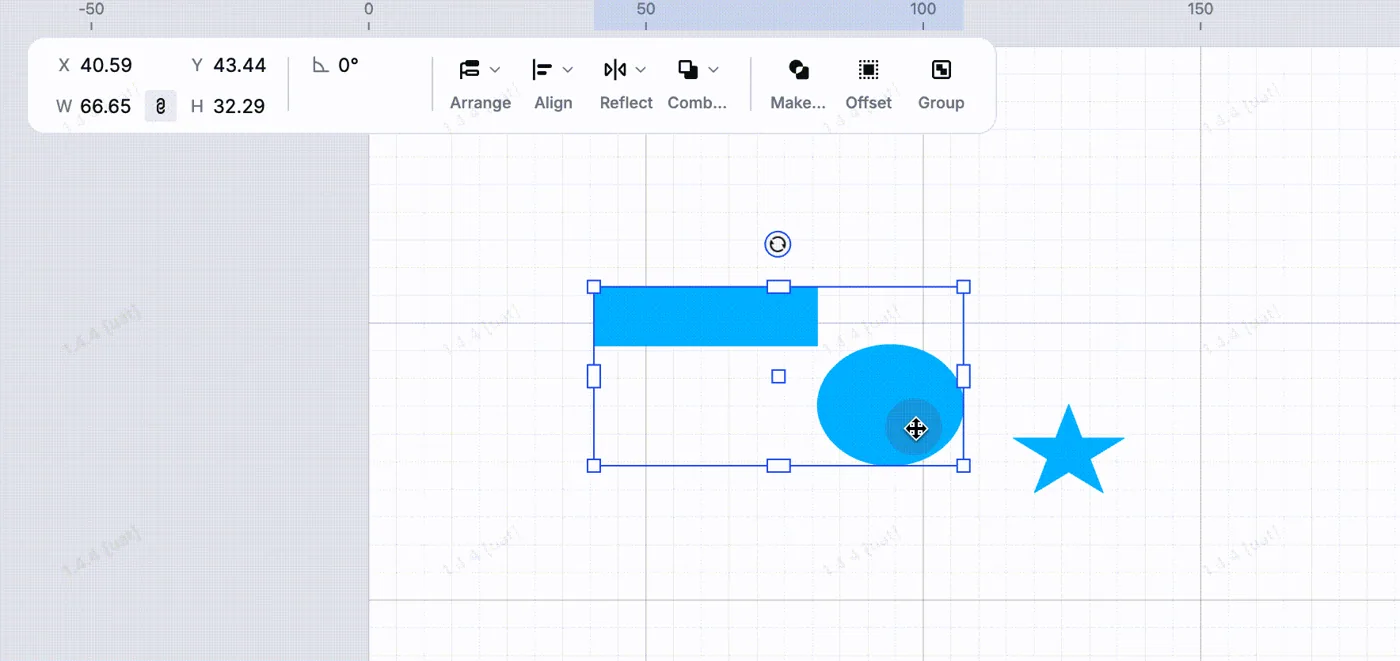Click the Combine shapes icon
This screenshot has height=661, width=1400.
click(688, 70)
